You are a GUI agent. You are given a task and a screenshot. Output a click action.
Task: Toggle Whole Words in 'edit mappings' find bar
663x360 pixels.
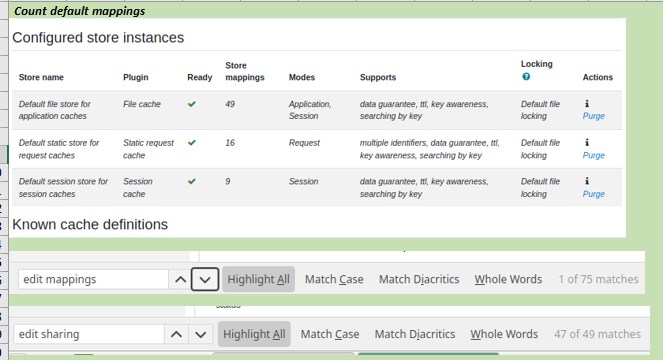click(x=508, y=279)
